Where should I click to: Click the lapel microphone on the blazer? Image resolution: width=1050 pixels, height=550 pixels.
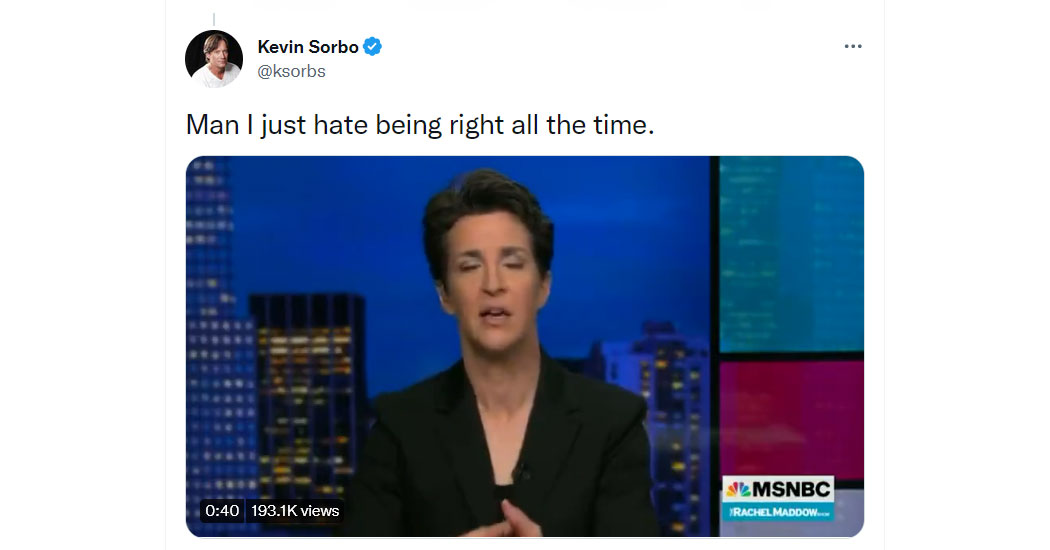point(521,472)
